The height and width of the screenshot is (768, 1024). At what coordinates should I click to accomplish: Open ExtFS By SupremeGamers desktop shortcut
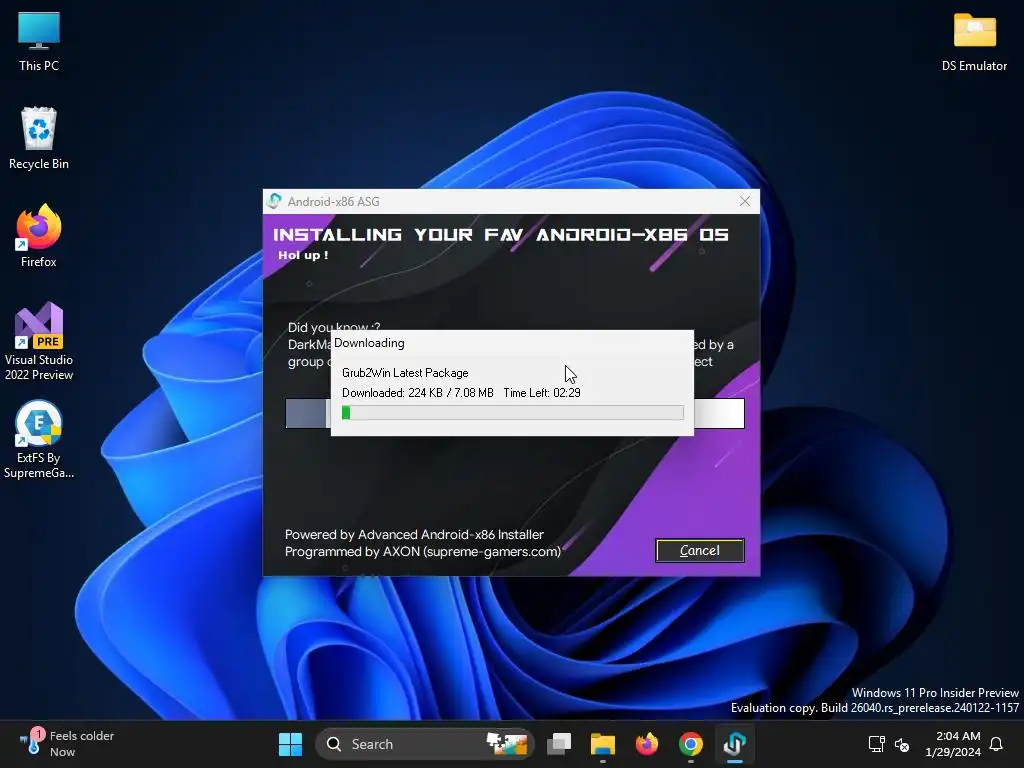click(39, 439)
